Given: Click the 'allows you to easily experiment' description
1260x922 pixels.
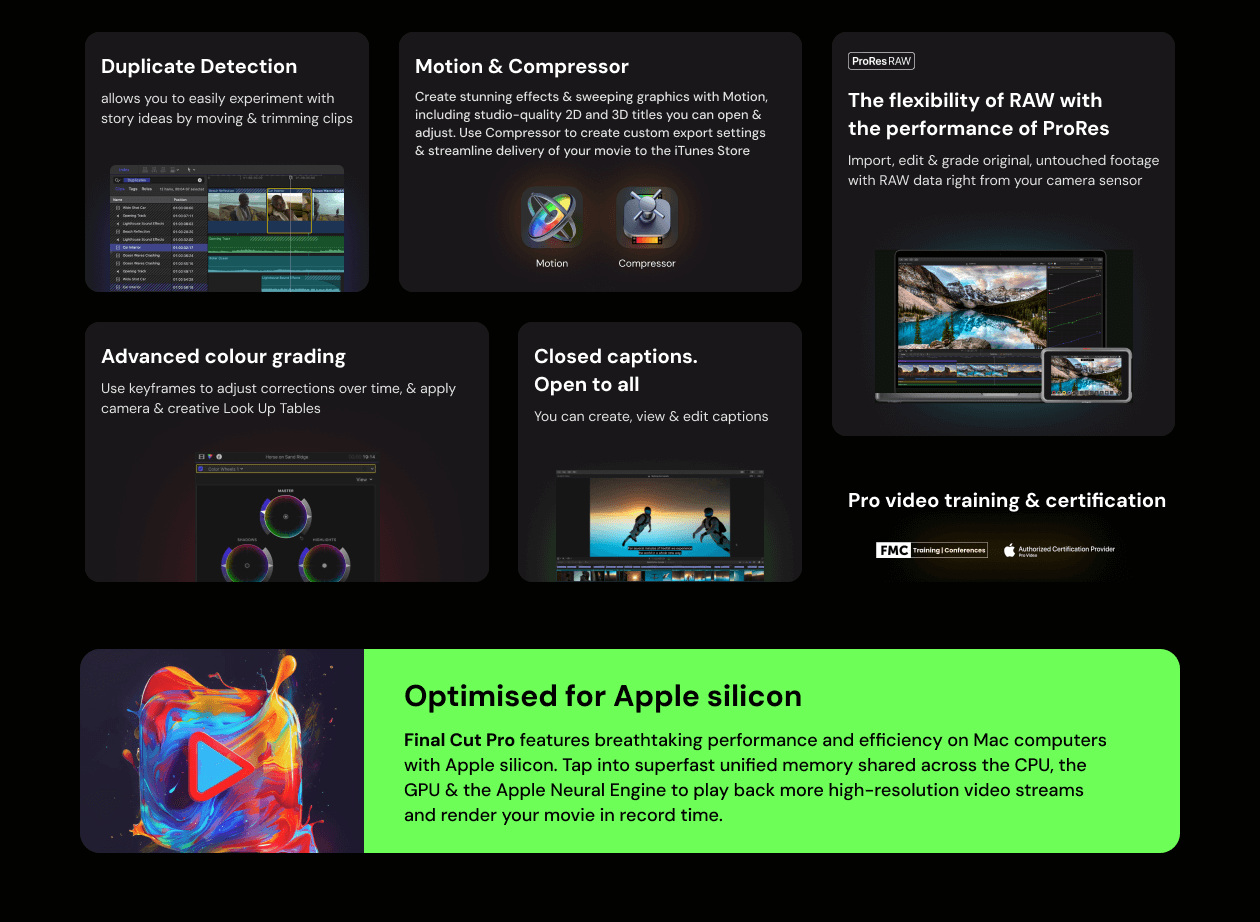Looking at the screenshot, I should tap(227, 108).
